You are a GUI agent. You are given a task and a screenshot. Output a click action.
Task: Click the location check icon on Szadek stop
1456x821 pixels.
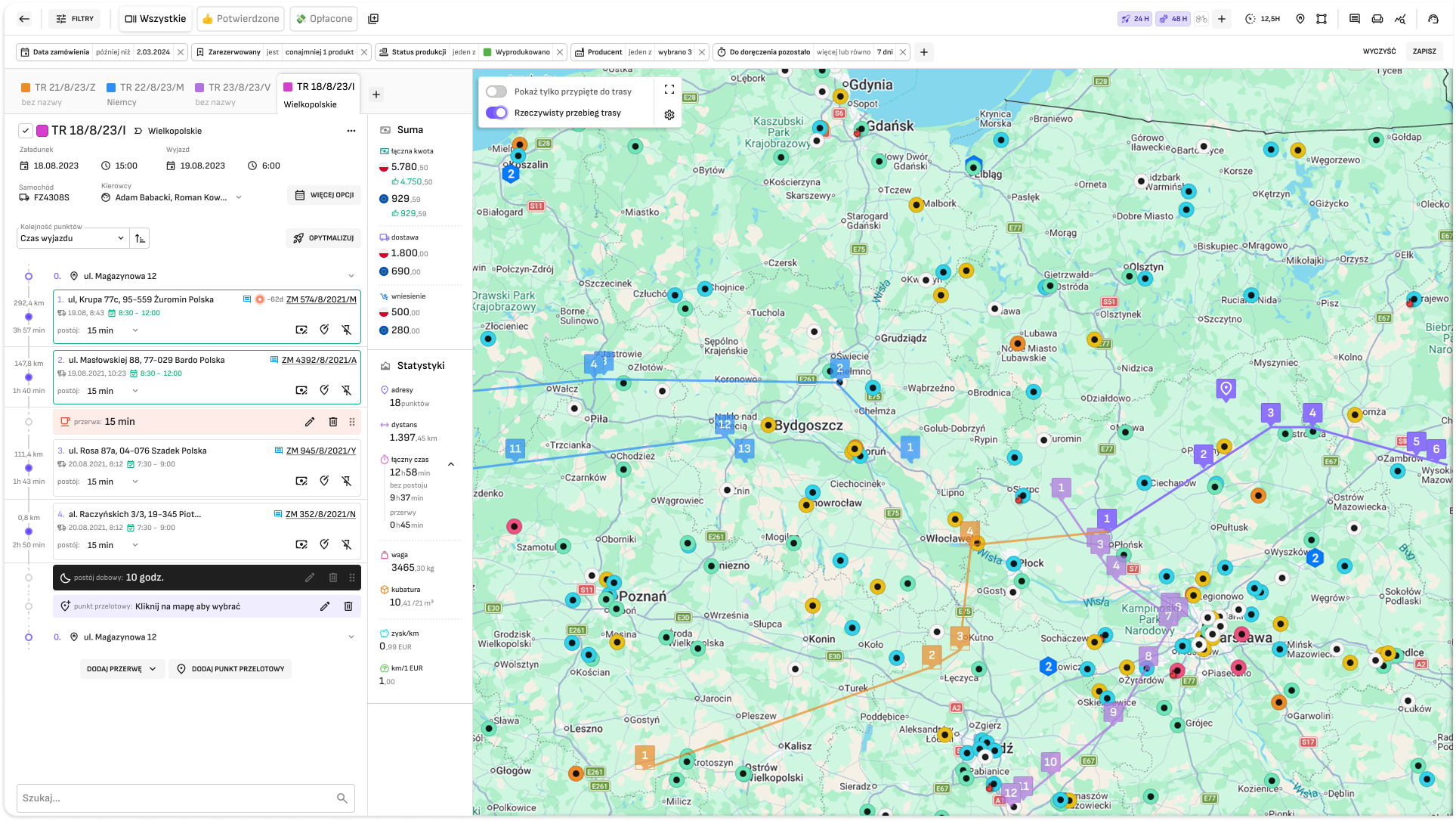(x=324, y=481)
